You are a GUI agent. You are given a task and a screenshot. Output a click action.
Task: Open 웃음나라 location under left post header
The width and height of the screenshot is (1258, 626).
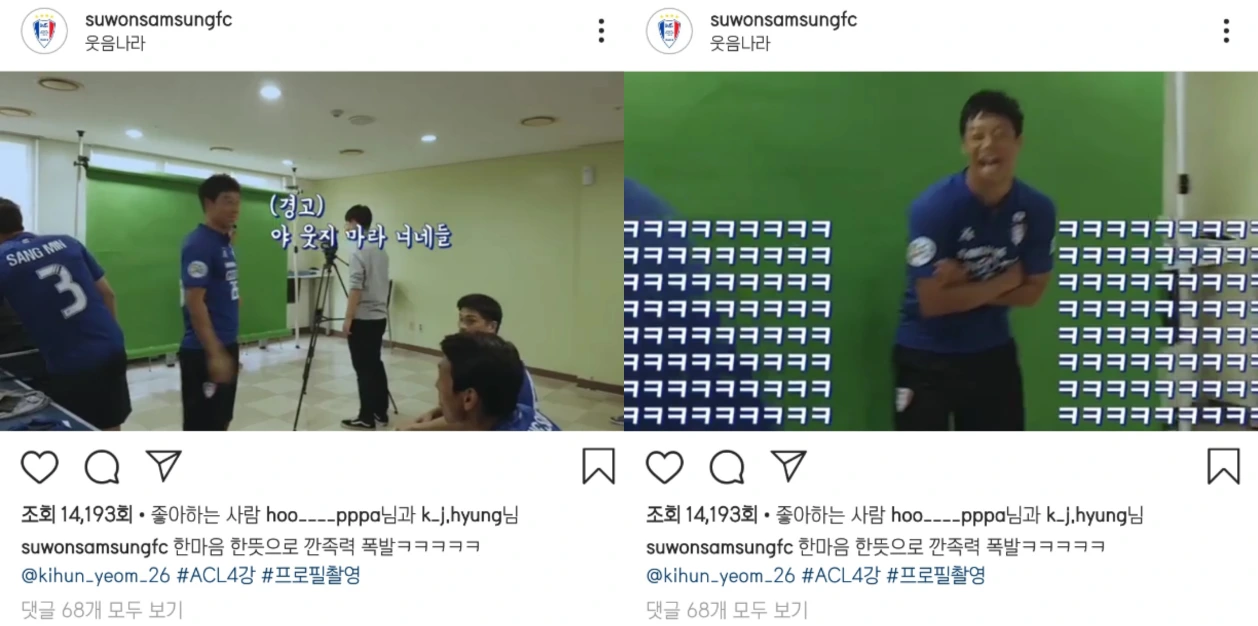click(x=115, y=44)
